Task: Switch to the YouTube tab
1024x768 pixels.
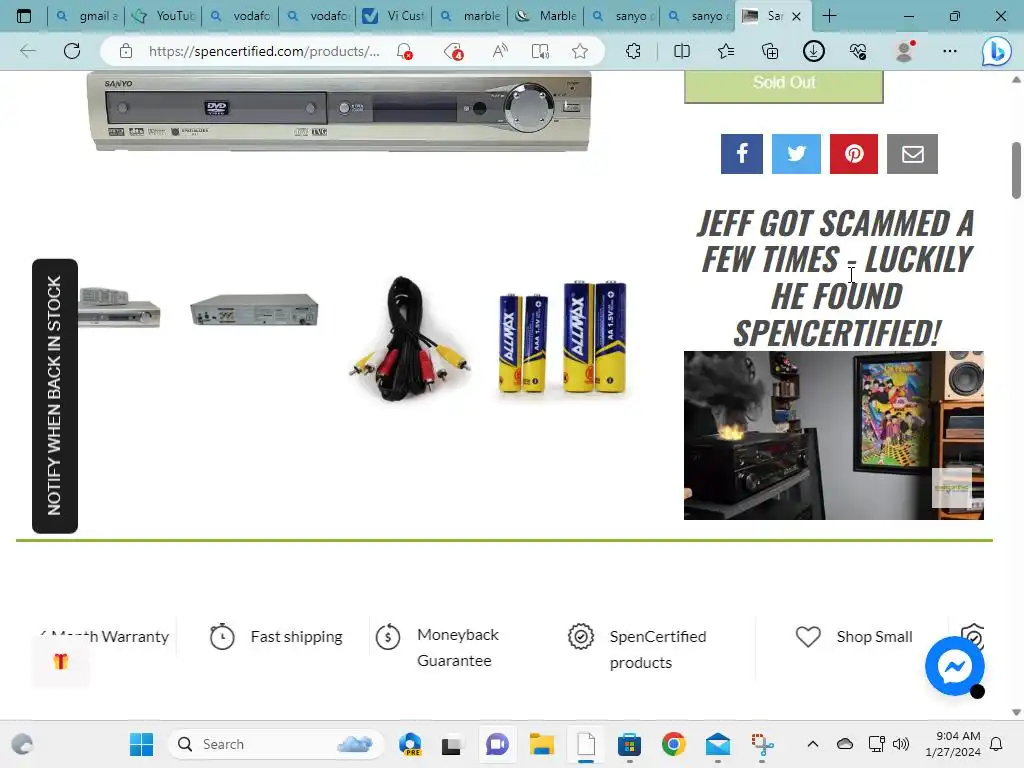Action: [163, 16]
